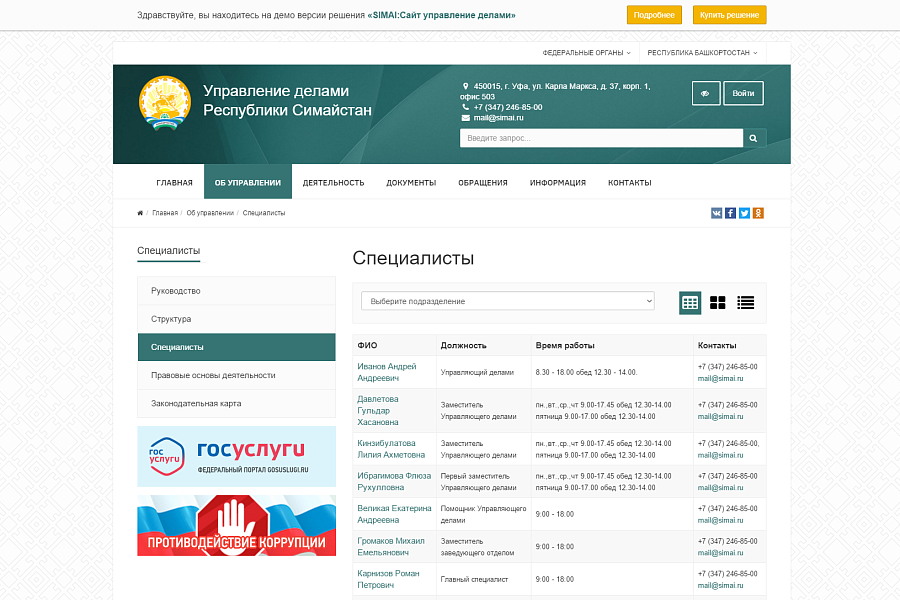This screenshot has width=900, height=600.
Task: Switch to the Деятельность tab
Action: [x=333, y=182]
